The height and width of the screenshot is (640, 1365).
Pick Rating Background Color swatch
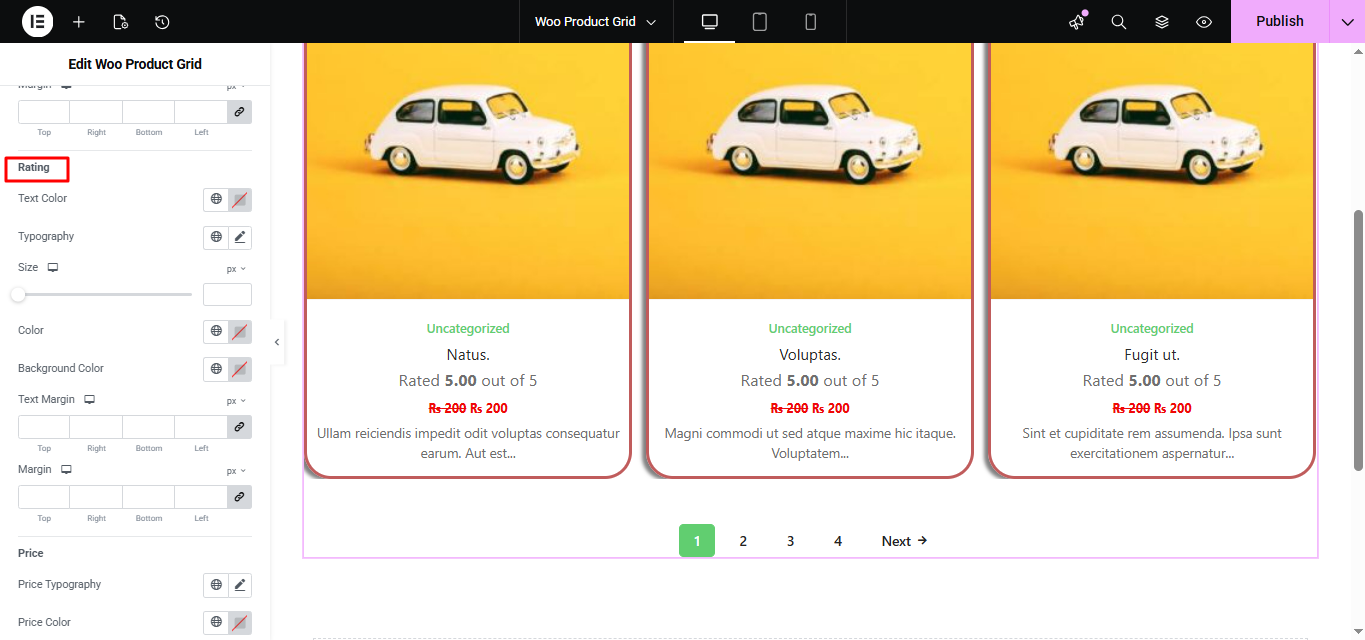coord(240,369)
